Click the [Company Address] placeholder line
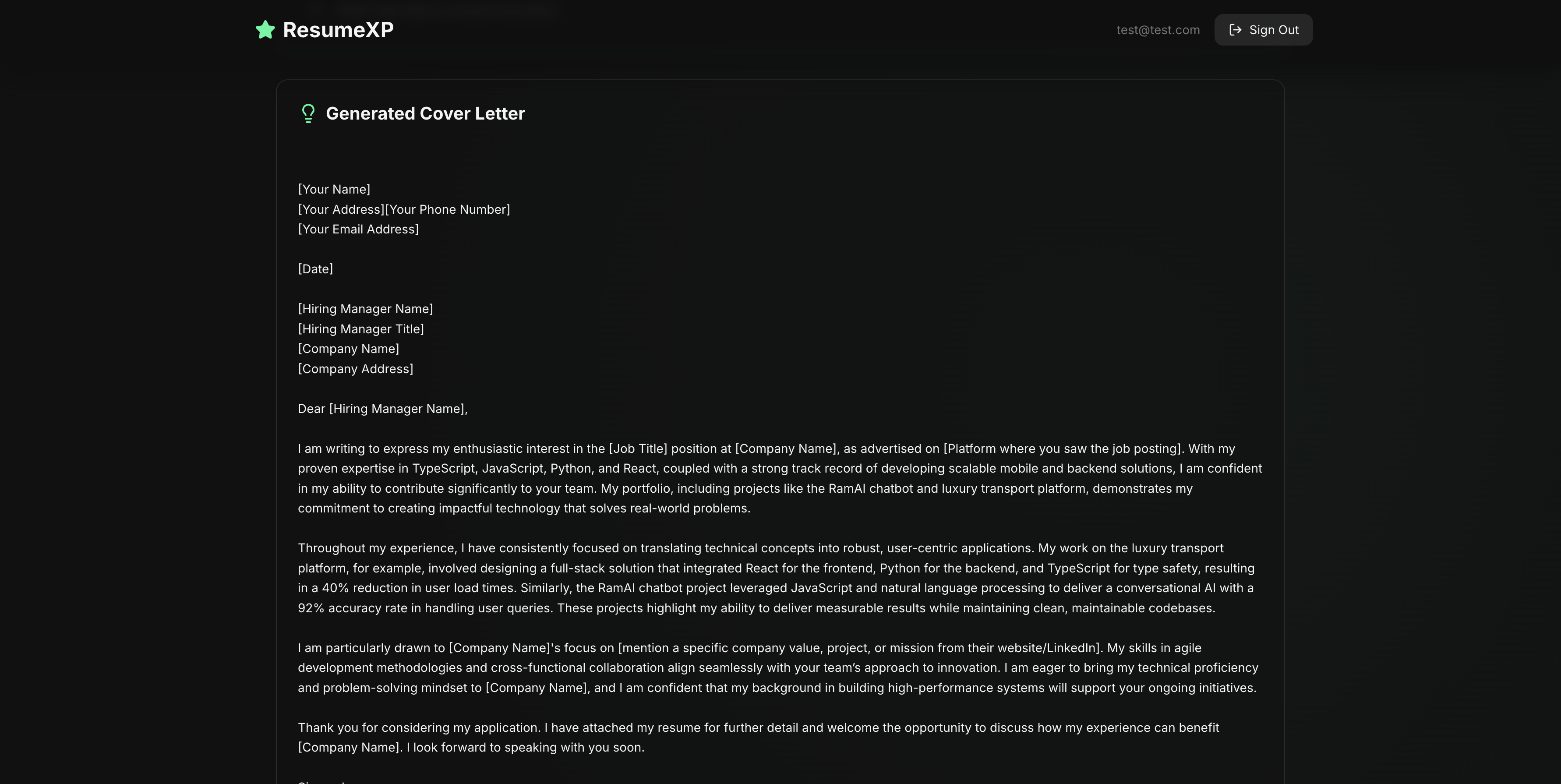1561x784 pixels. [x=355, y=369]
